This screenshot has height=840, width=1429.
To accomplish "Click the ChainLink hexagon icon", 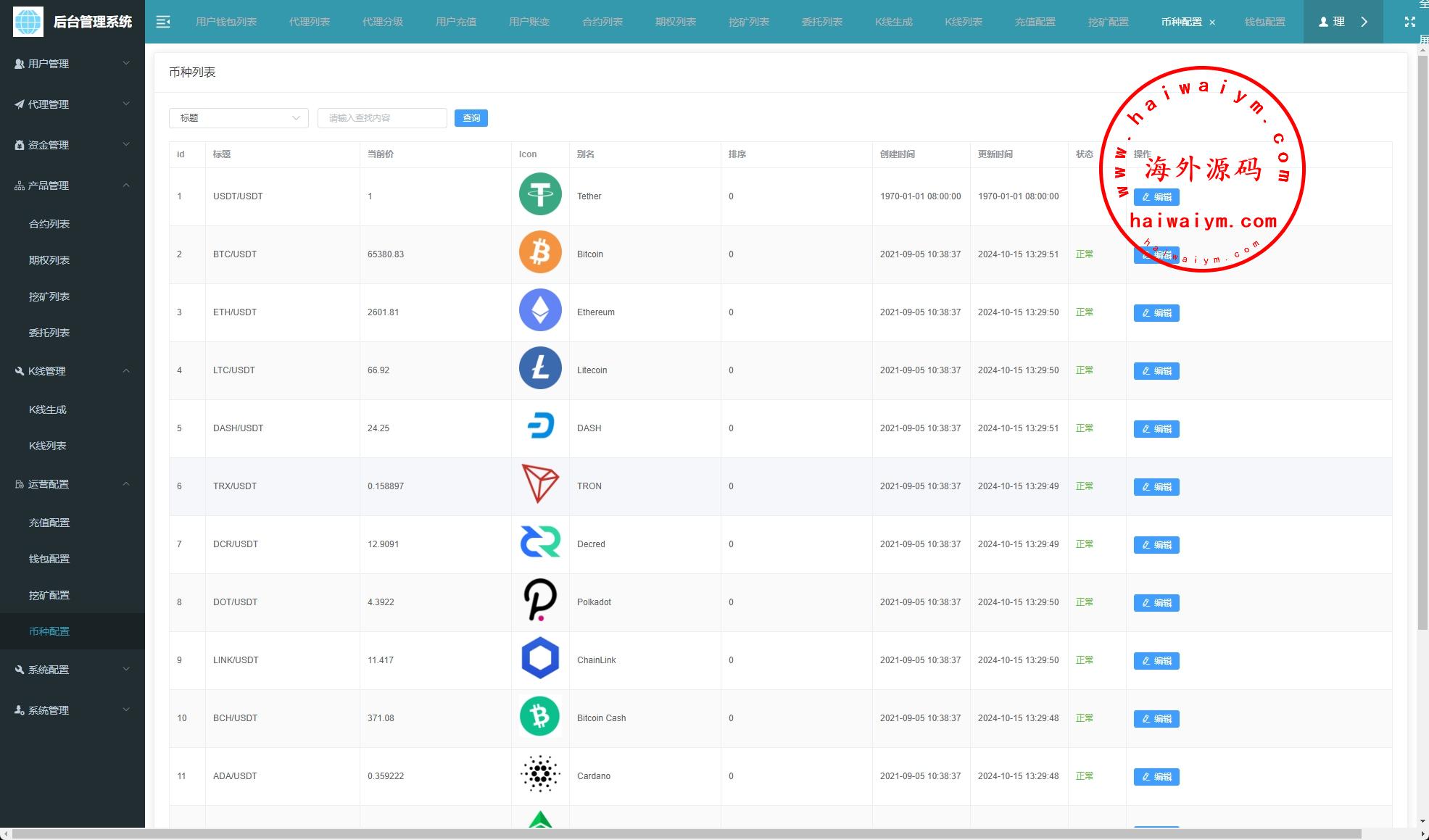I will click(540, 658).
